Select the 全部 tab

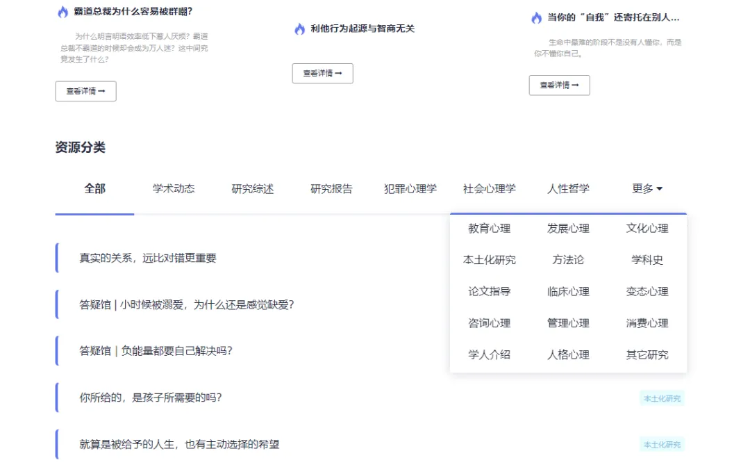pyautogui.click(x=95, y=189)
